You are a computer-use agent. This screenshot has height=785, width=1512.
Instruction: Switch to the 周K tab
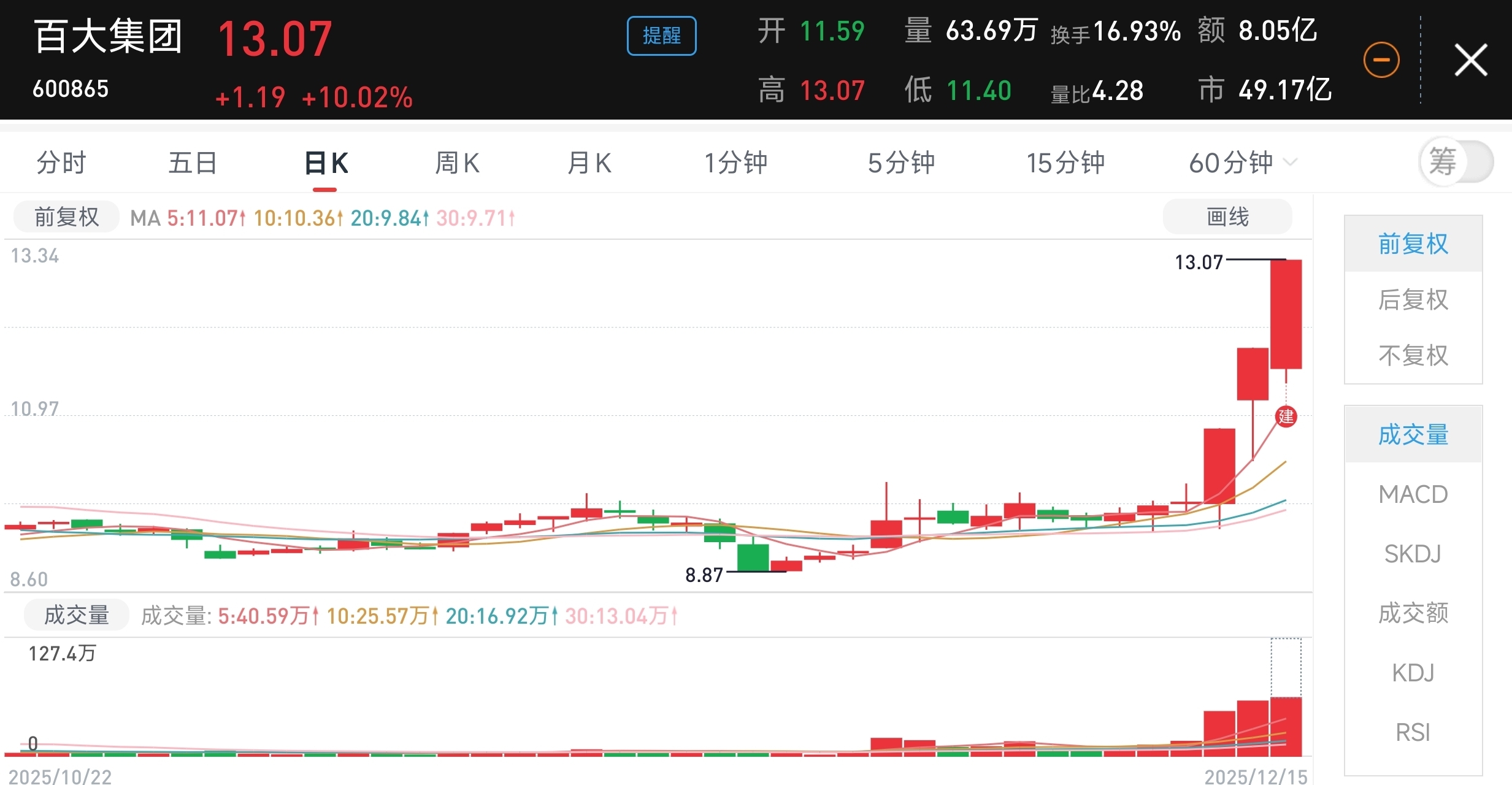(457, 163)
